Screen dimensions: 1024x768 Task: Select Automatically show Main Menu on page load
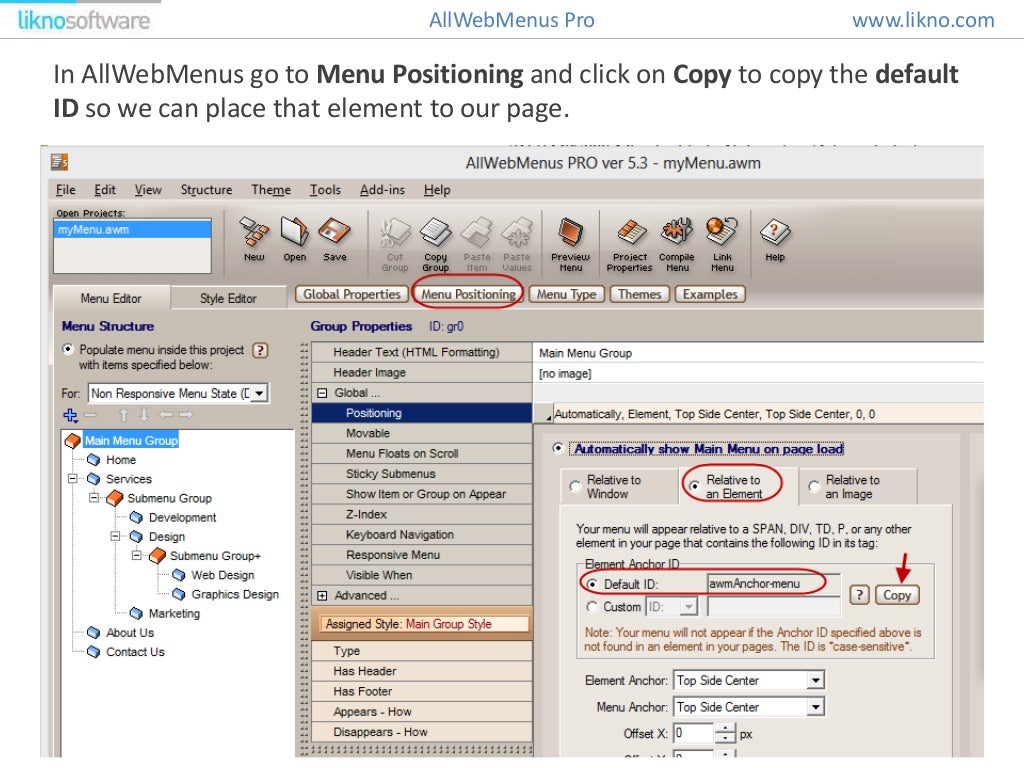click(x=558, y=448)
